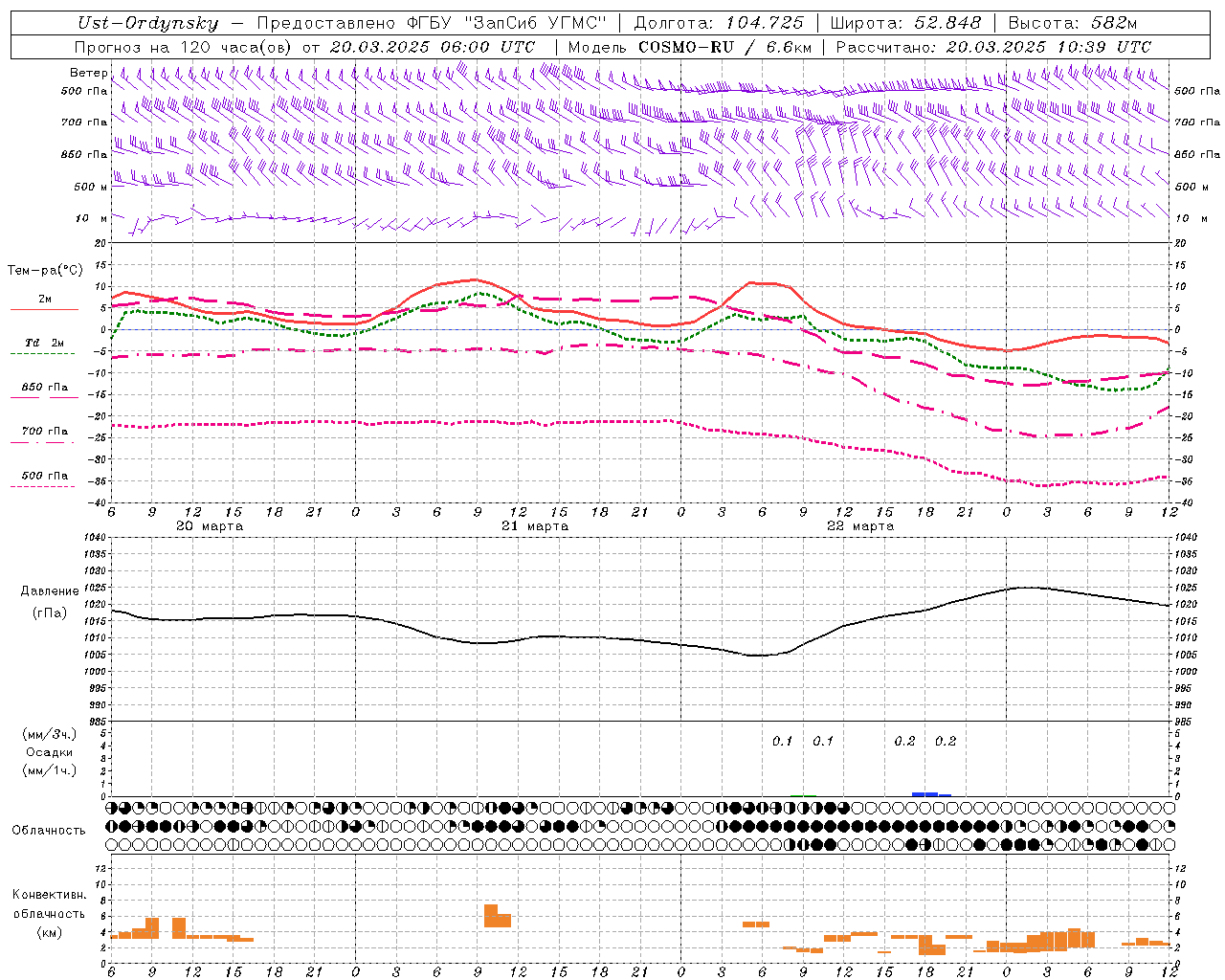This screenshot has height=980, width=1225.
Task: Click the (гПа) unit under Давление
Action: pos(50,612)
